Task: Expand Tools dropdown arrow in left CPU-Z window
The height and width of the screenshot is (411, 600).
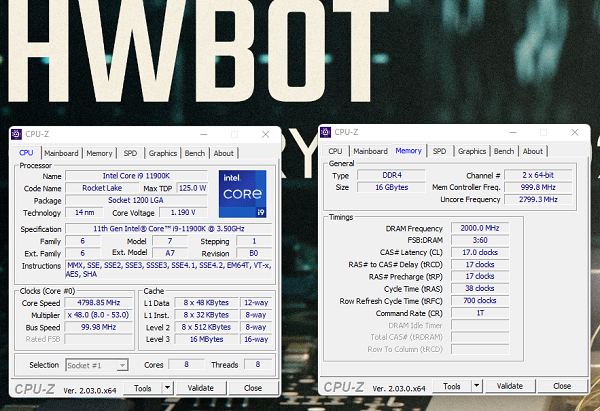Action: (x=167, y=388)
